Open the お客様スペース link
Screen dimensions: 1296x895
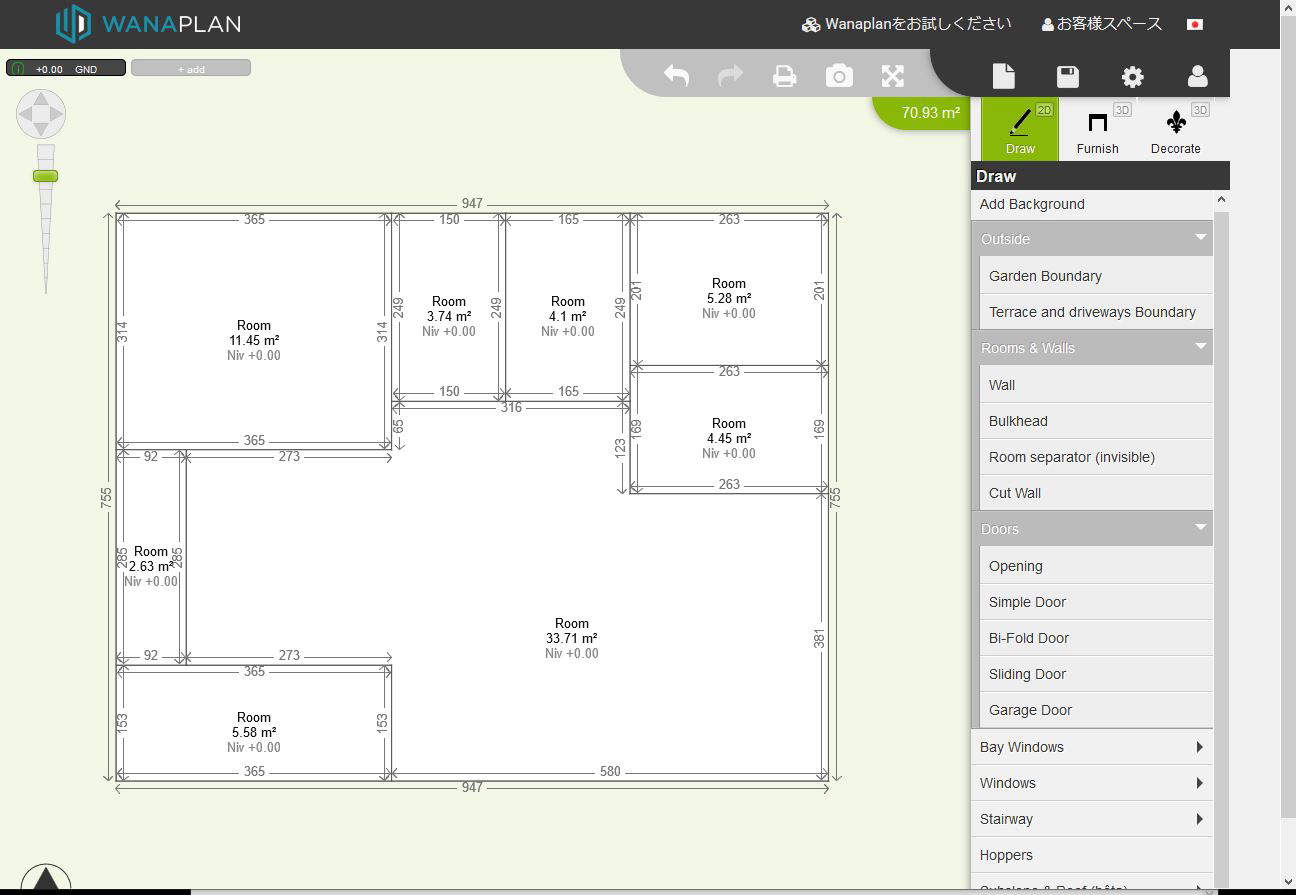[x=1102, y=24]
